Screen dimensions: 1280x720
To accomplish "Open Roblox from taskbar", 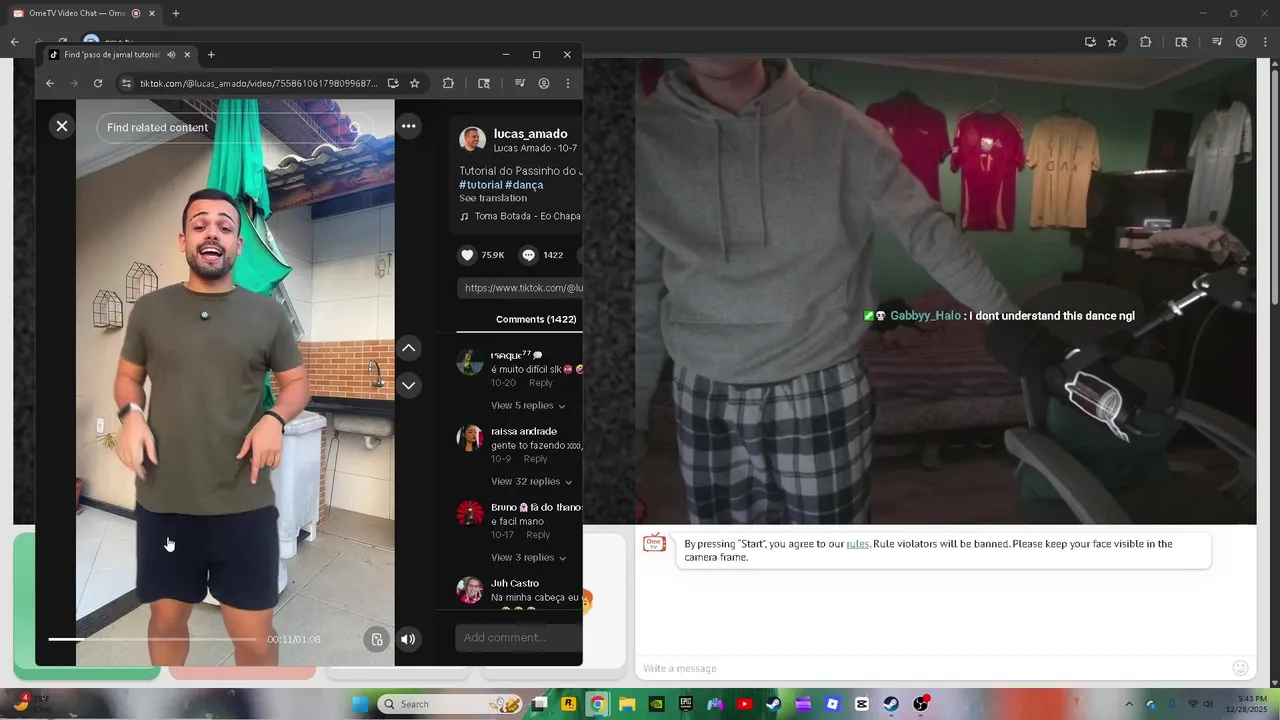I will (x=832, y=704).
